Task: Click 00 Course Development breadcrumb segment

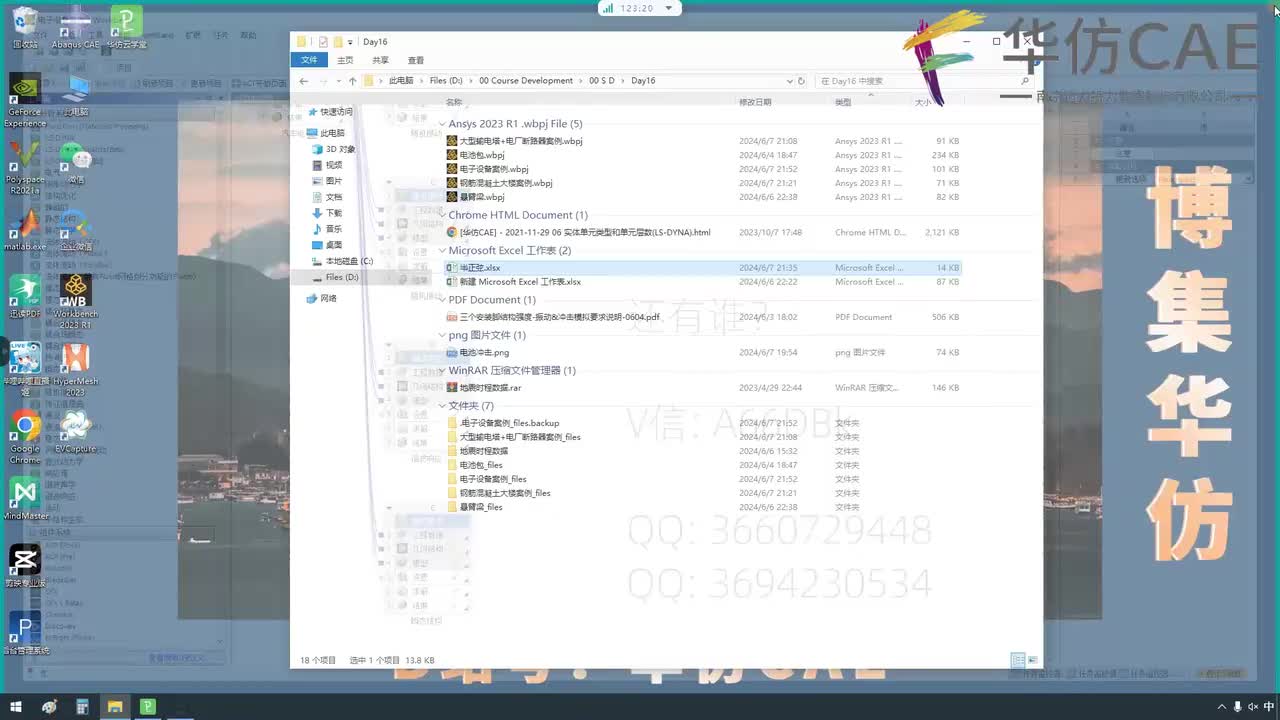Action: (526, 81)
